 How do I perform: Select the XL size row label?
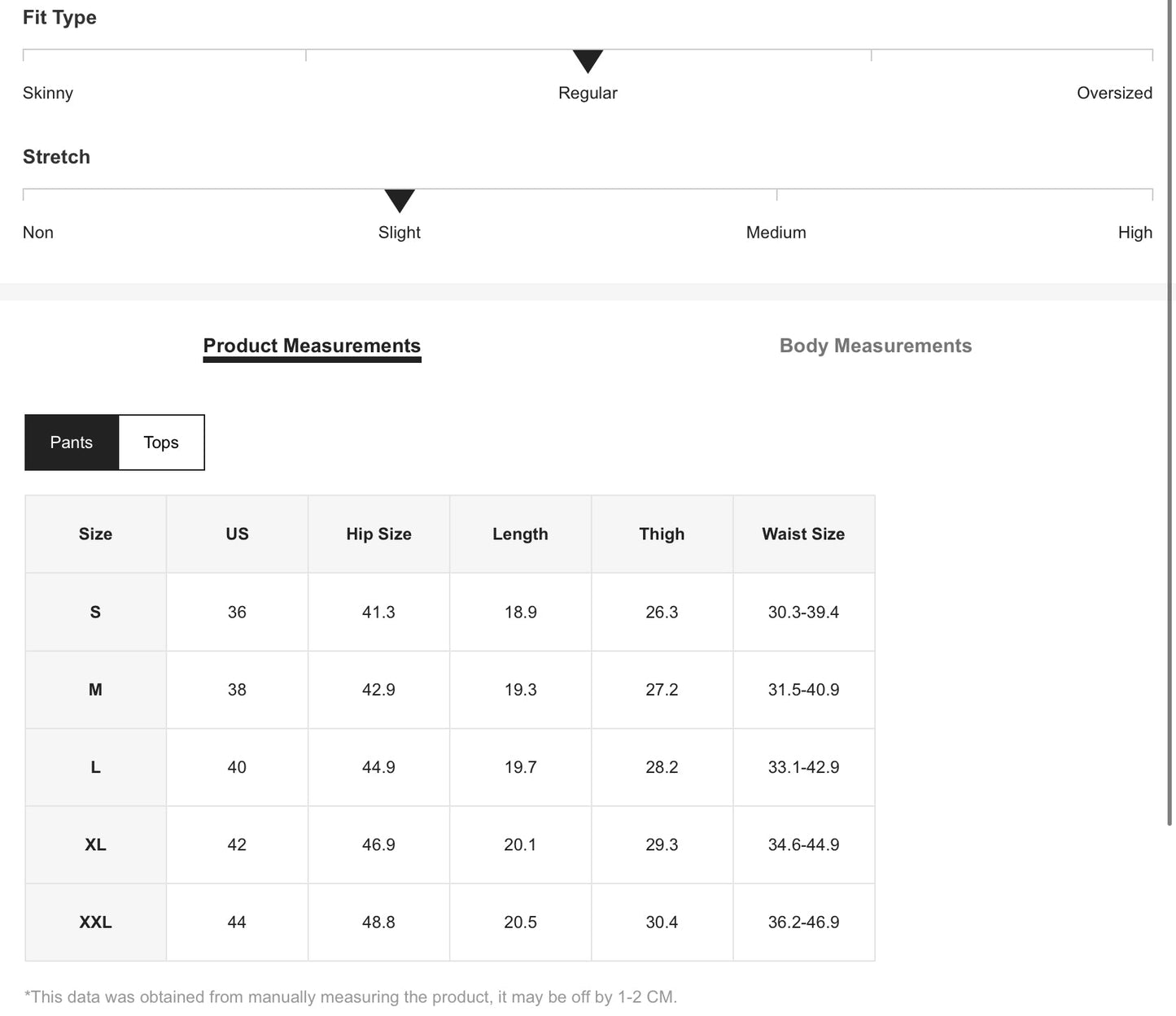click(95, 845)
